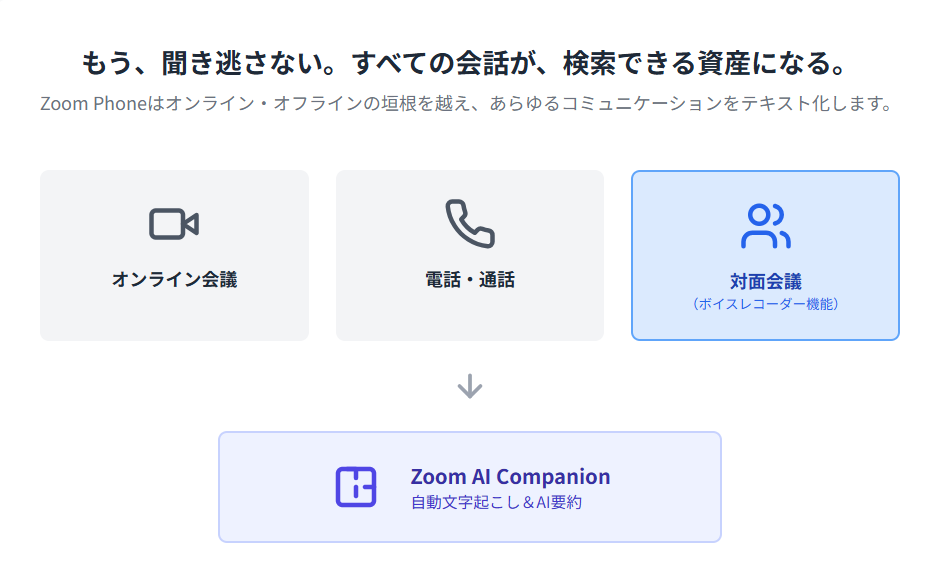
Task: Click the 電話・通話 label text
Action: (x=470, y=279)
